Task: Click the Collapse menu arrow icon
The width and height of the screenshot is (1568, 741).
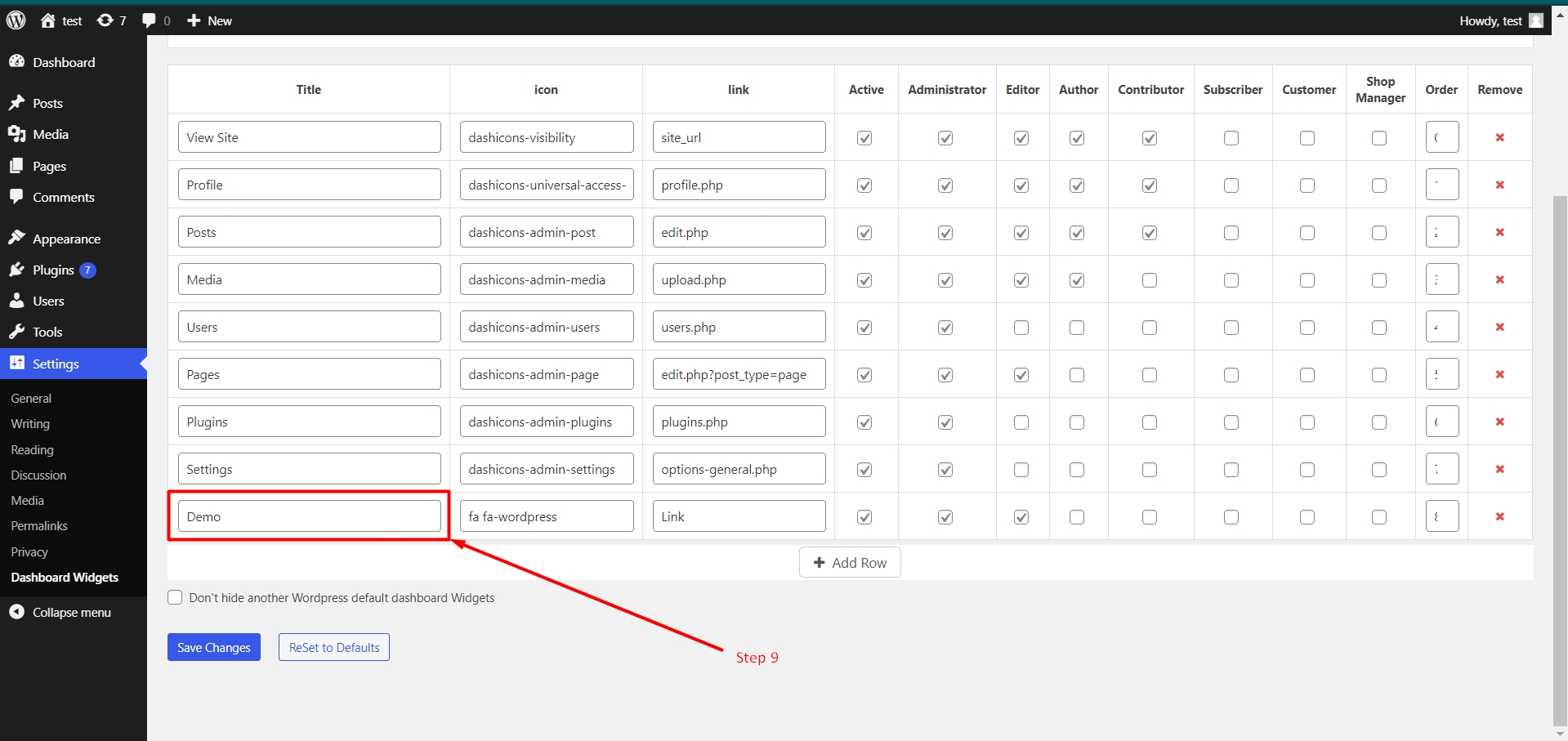Action: point(16,612)
